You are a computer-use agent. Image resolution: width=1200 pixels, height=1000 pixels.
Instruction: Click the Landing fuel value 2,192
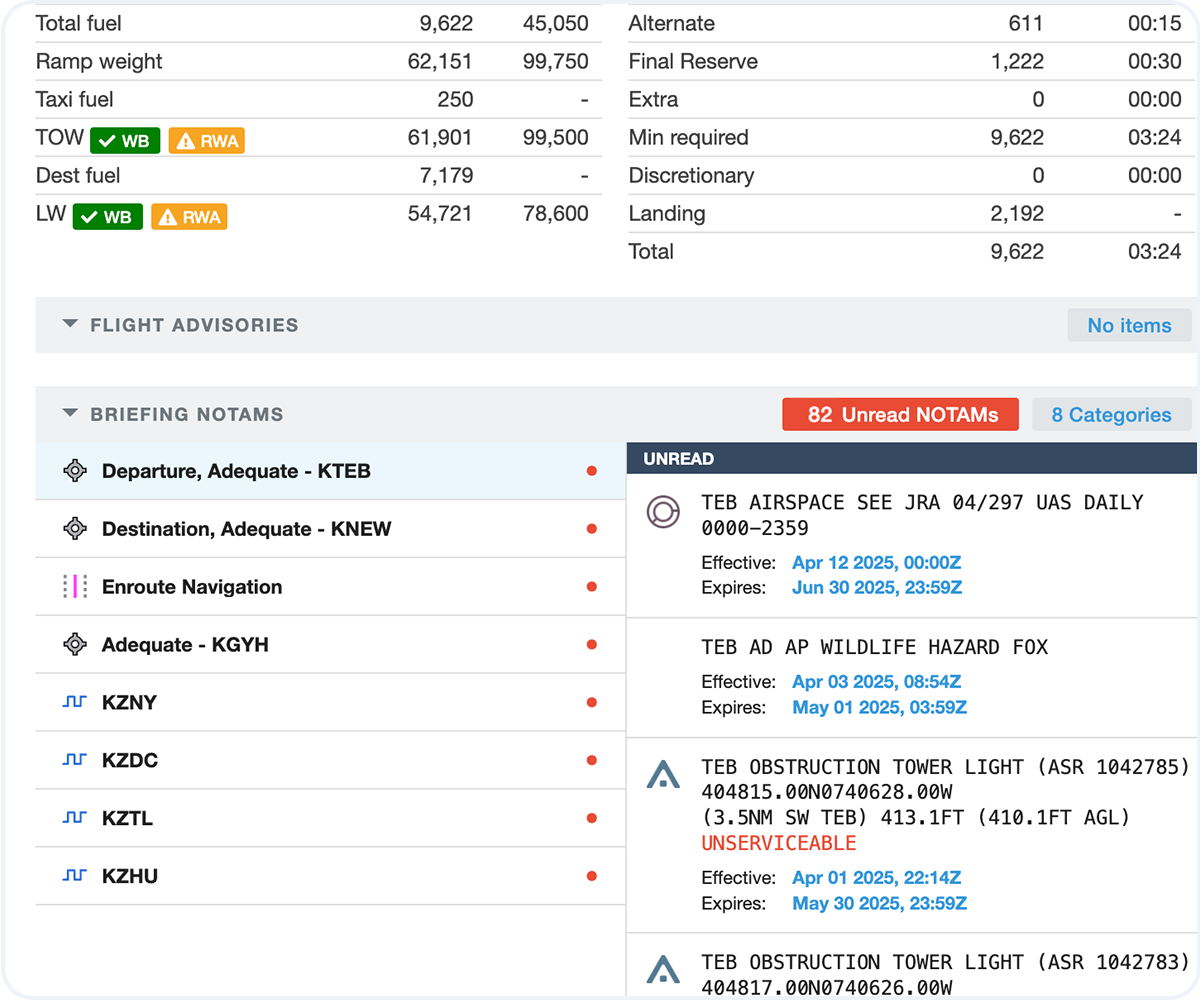pyautogui.click(x=1017, y=213)
